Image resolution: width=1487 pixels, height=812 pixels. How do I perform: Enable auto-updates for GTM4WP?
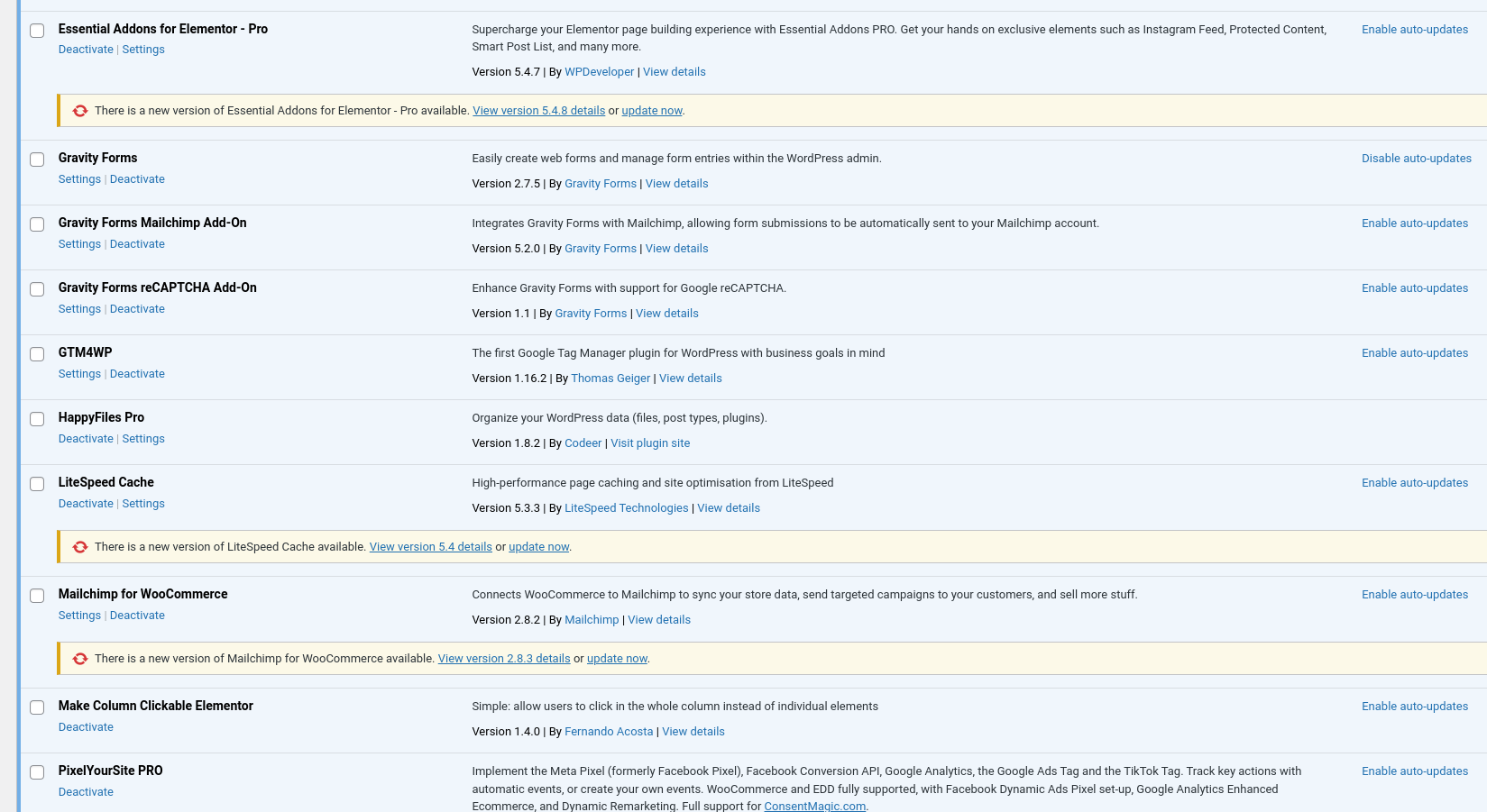pyautogui.click(x=1414, y=353)
